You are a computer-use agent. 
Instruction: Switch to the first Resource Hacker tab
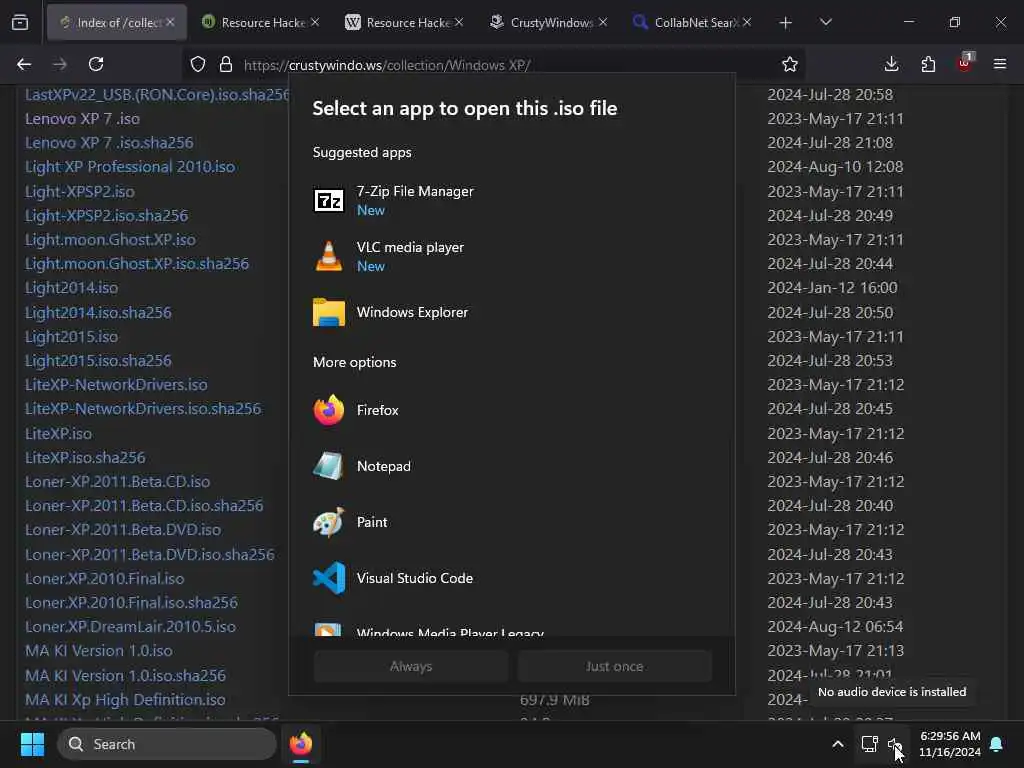click(x=260, y=23)
